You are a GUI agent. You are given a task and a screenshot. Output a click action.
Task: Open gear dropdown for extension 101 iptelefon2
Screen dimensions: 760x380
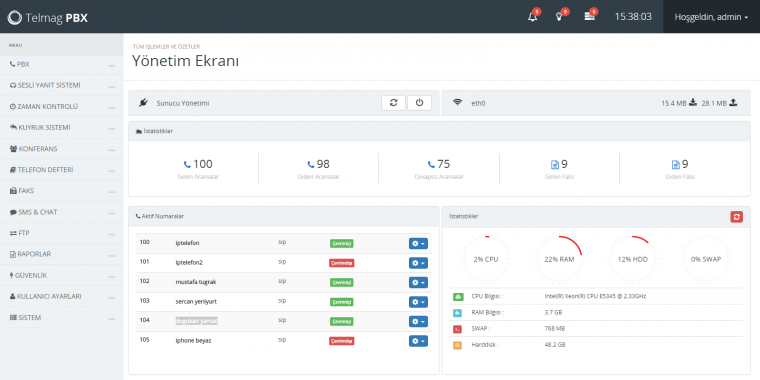tap(418, 263)
